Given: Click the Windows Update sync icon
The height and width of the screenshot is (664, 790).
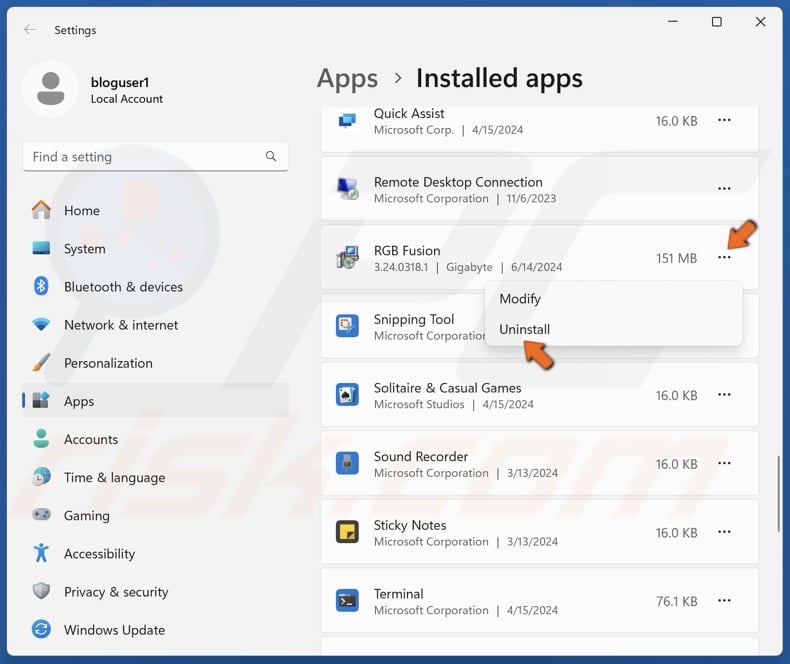Looking at the screenshot, I should pos(41,629).
